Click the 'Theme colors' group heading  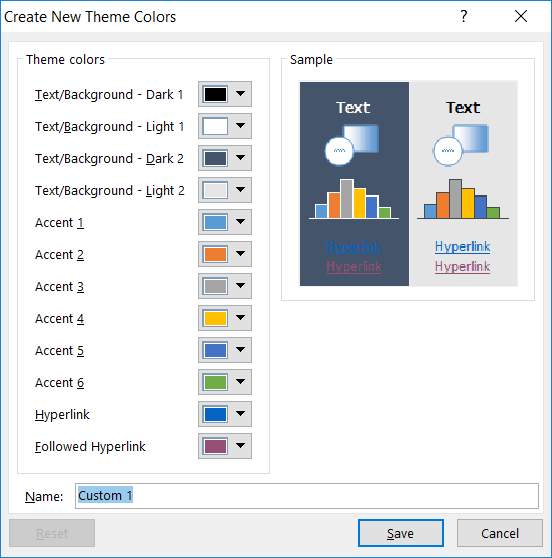pos(65,59)
